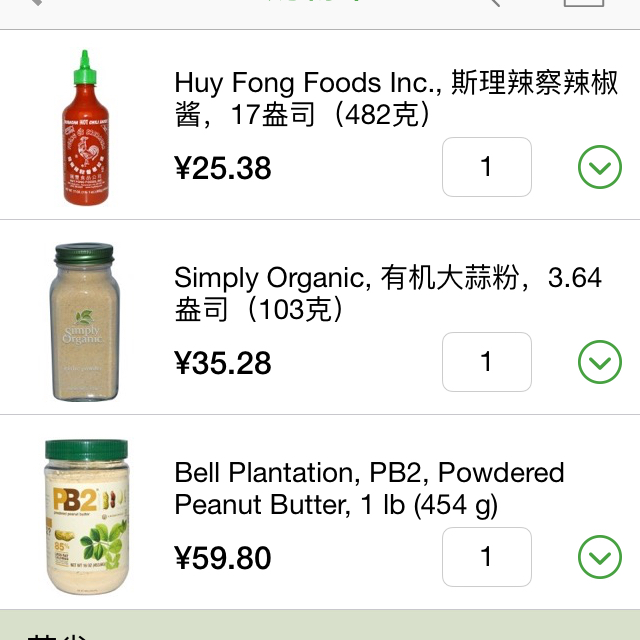
Task: Tap the Sriracha bottle product image
Action: 86,127
